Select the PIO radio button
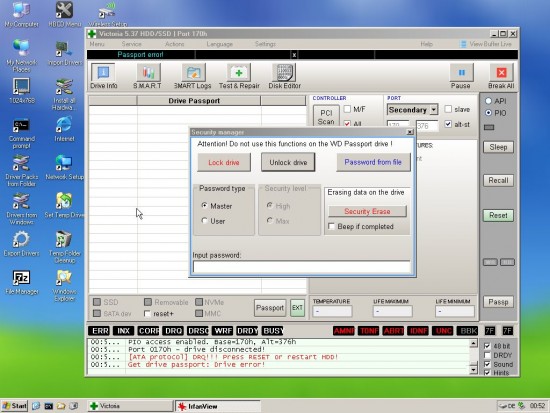This screenshot has height=413, width=550. tap(488, 113)
